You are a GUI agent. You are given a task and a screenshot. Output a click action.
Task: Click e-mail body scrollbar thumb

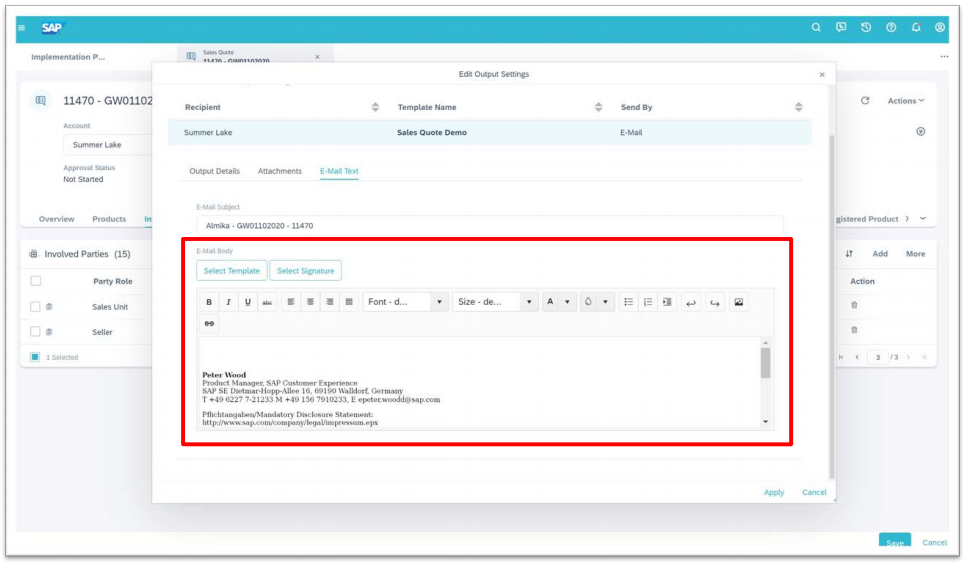click(765, 363)
